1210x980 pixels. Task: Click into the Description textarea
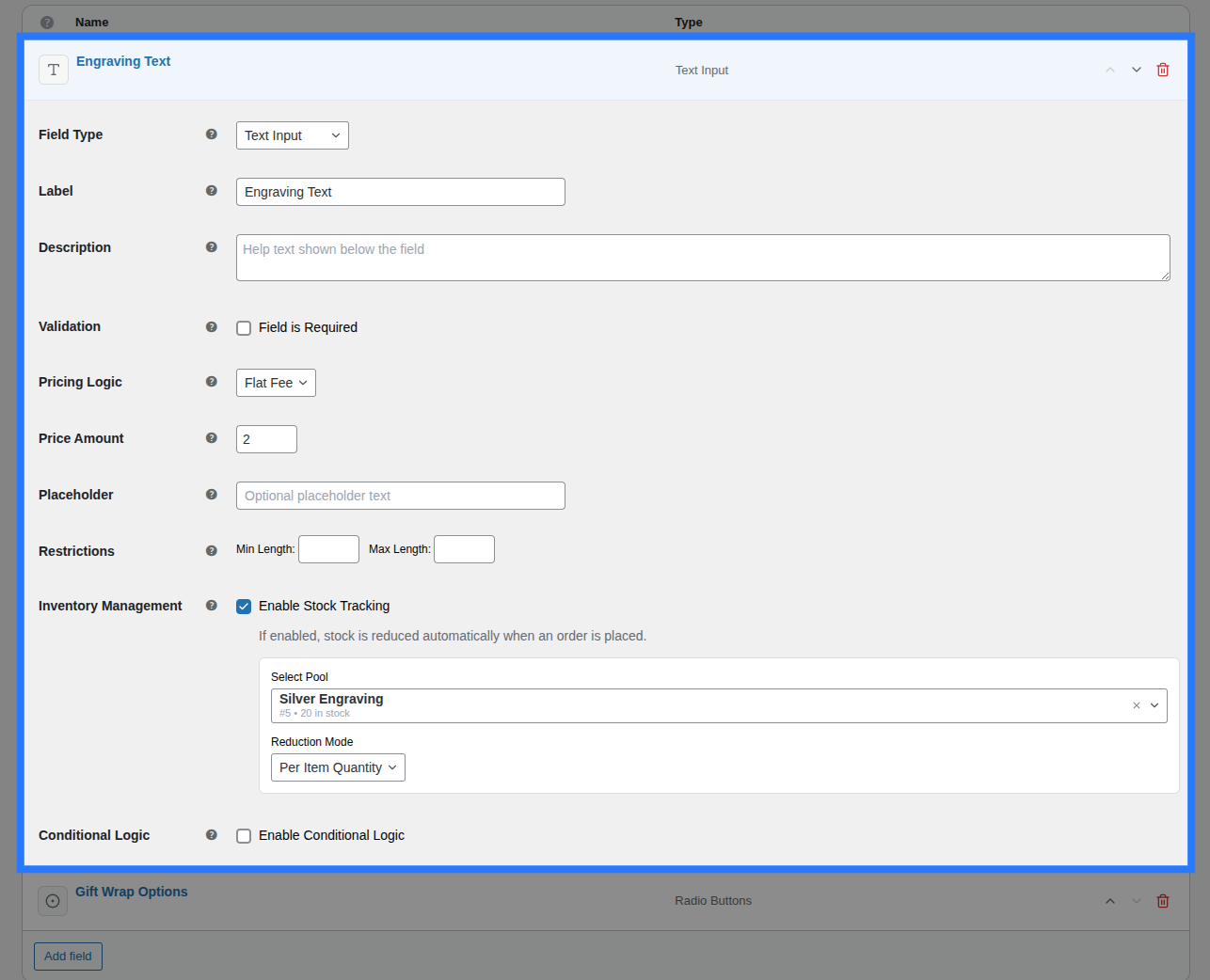703,258
